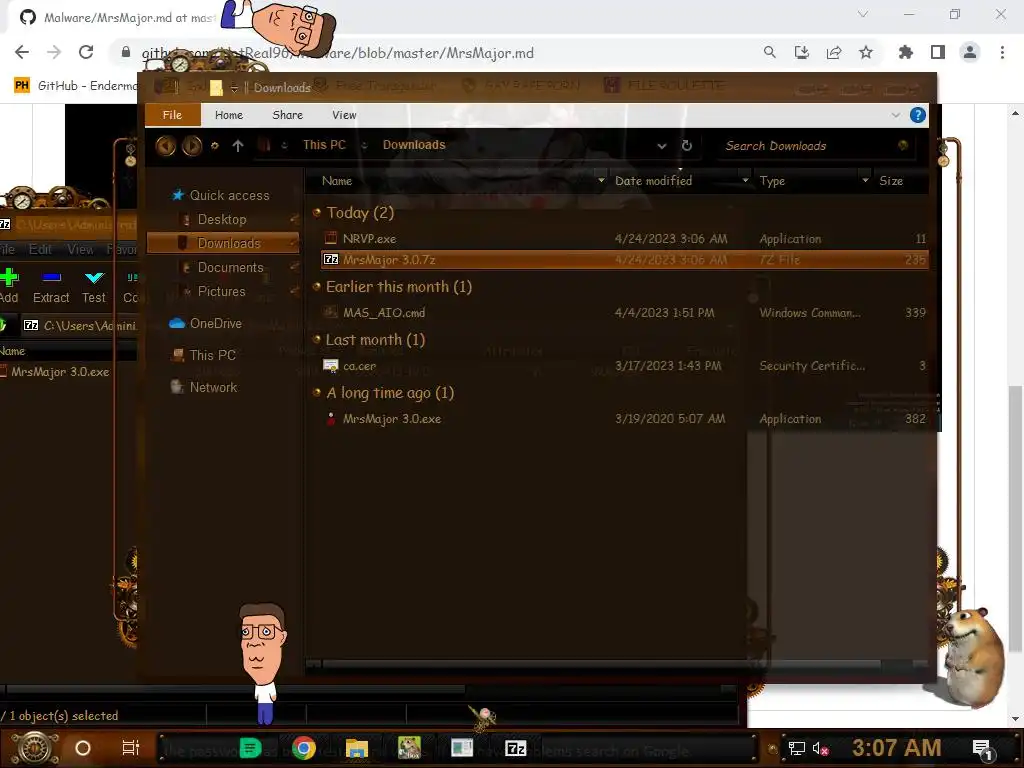Open the Edit menu in 7-Zip

40,249
